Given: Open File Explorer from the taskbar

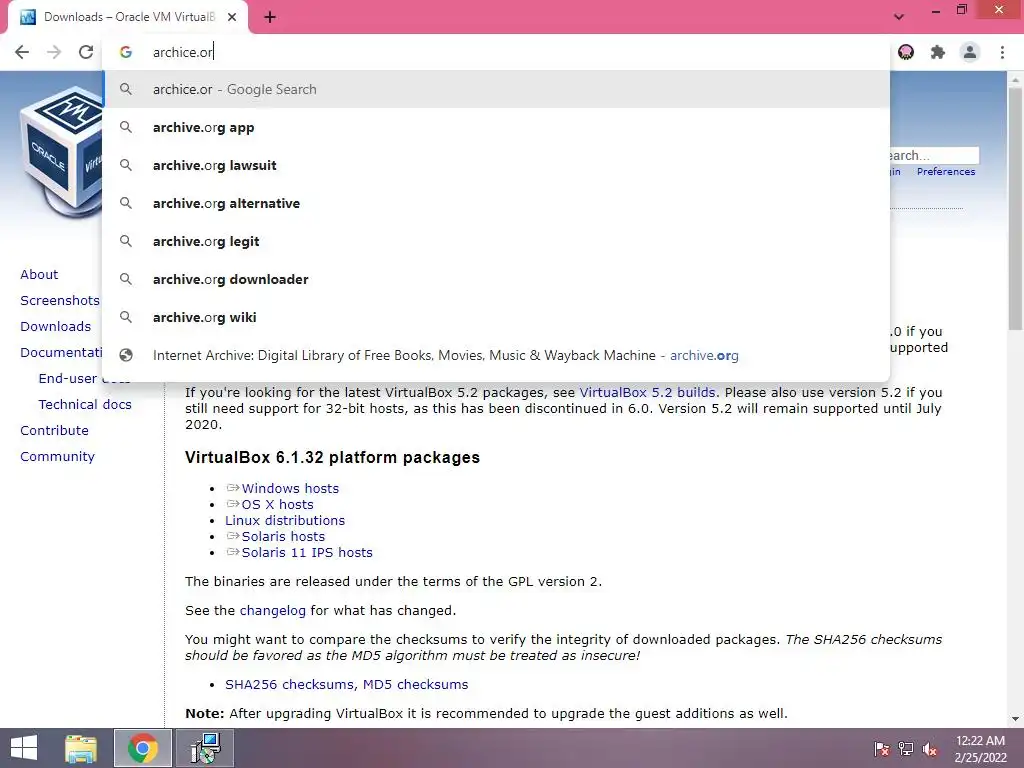Looking at the screenshot, I should (81, 748).
